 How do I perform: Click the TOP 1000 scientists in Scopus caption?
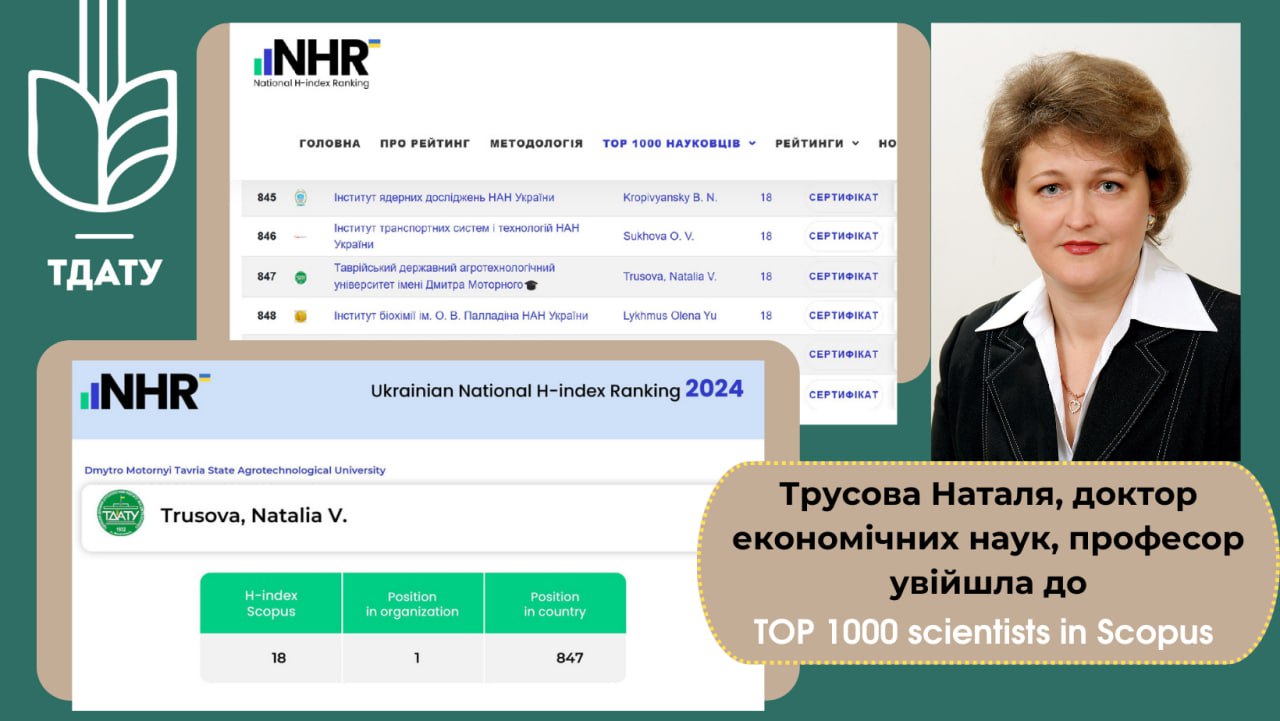pyautogui.click(x=983, y=632)
